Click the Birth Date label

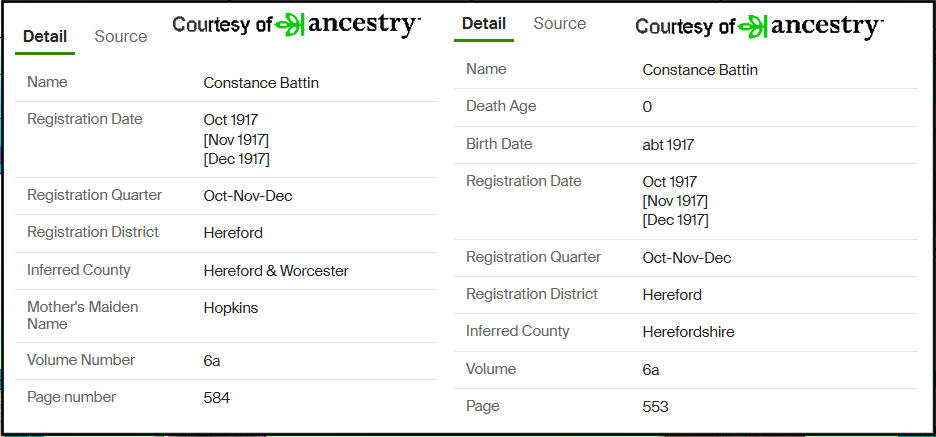(500, 144)
